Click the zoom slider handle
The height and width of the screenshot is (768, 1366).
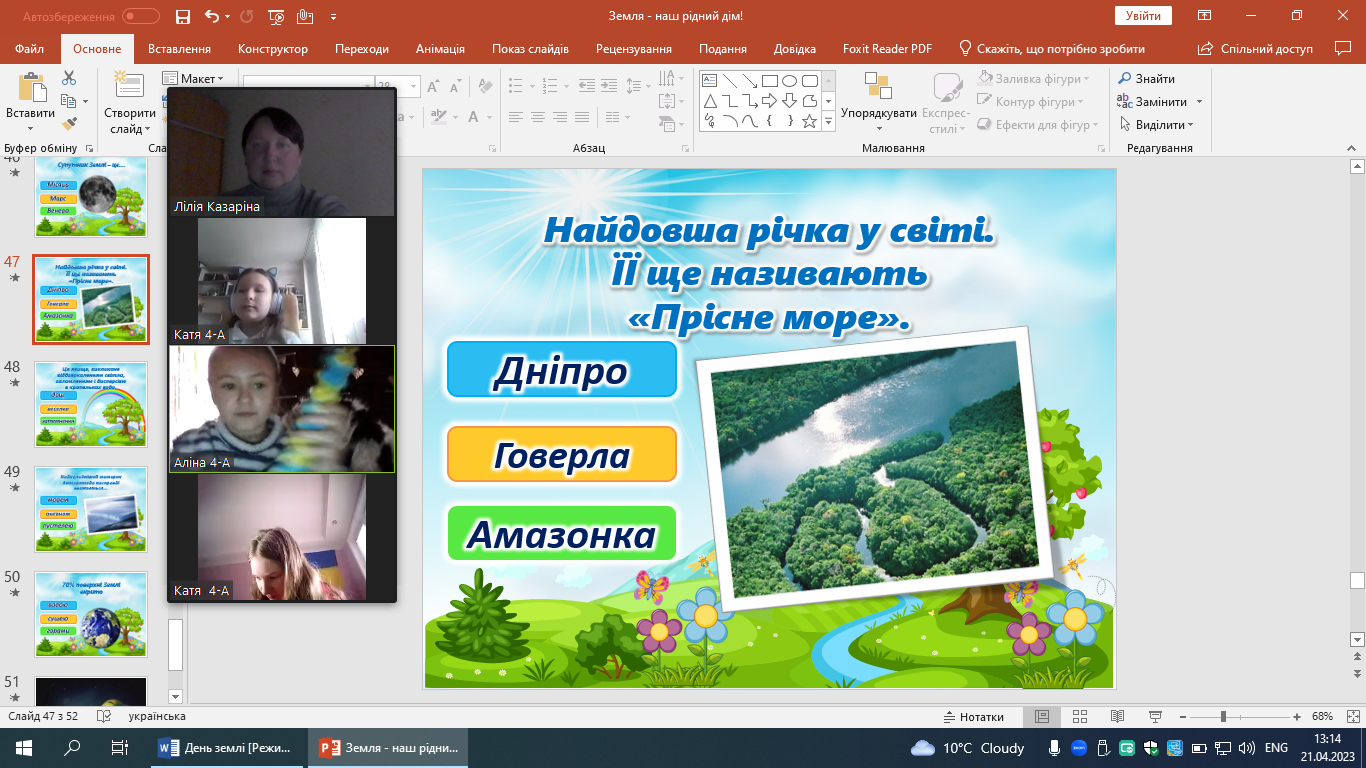coord(1222,717)
